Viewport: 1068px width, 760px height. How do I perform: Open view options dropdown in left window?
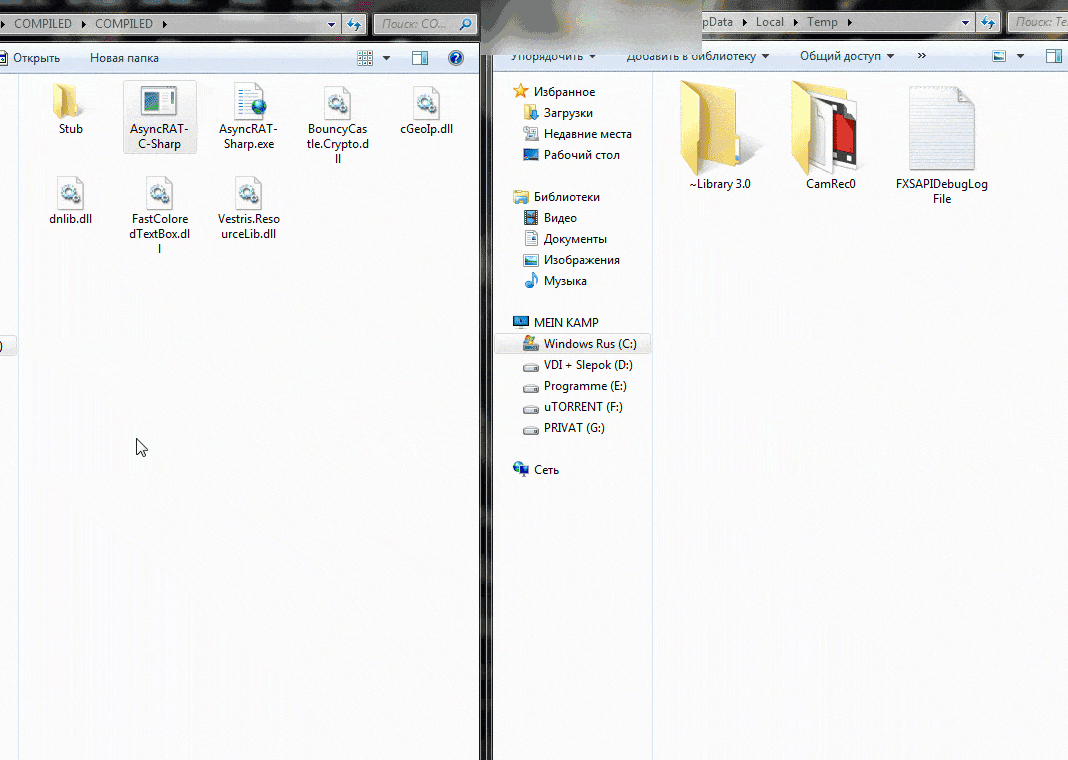pyautogui.click(x=386, y=58)
